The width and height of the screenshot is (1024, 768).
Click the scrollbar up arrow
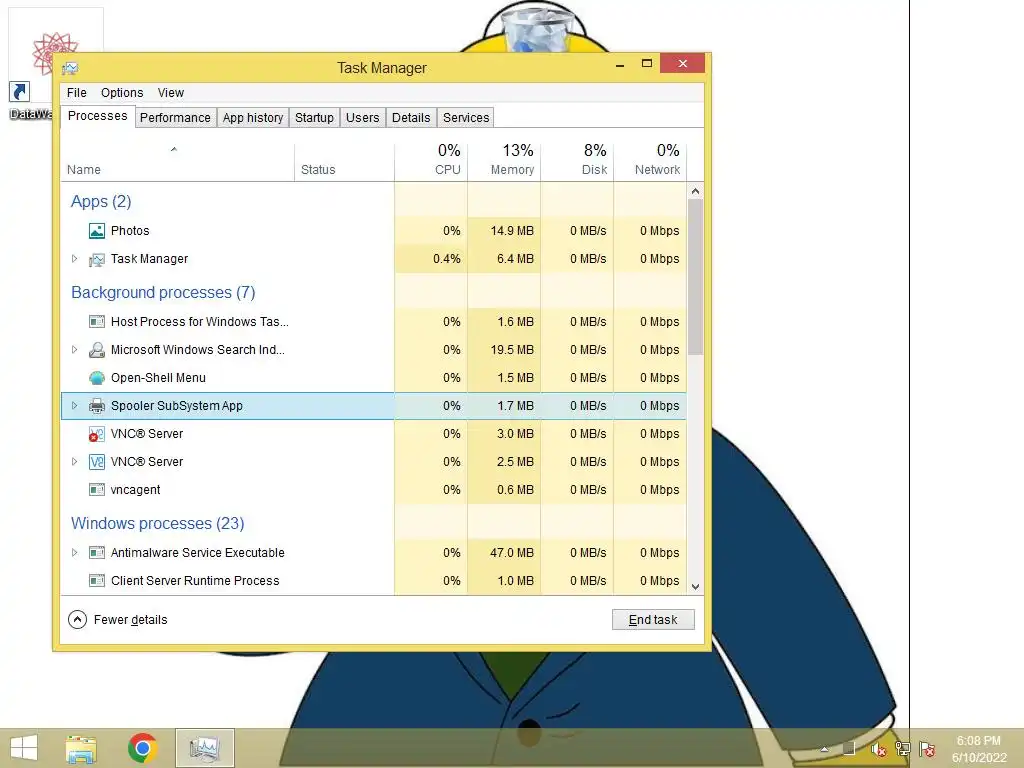pyautogui.click(x=696, y=191)
